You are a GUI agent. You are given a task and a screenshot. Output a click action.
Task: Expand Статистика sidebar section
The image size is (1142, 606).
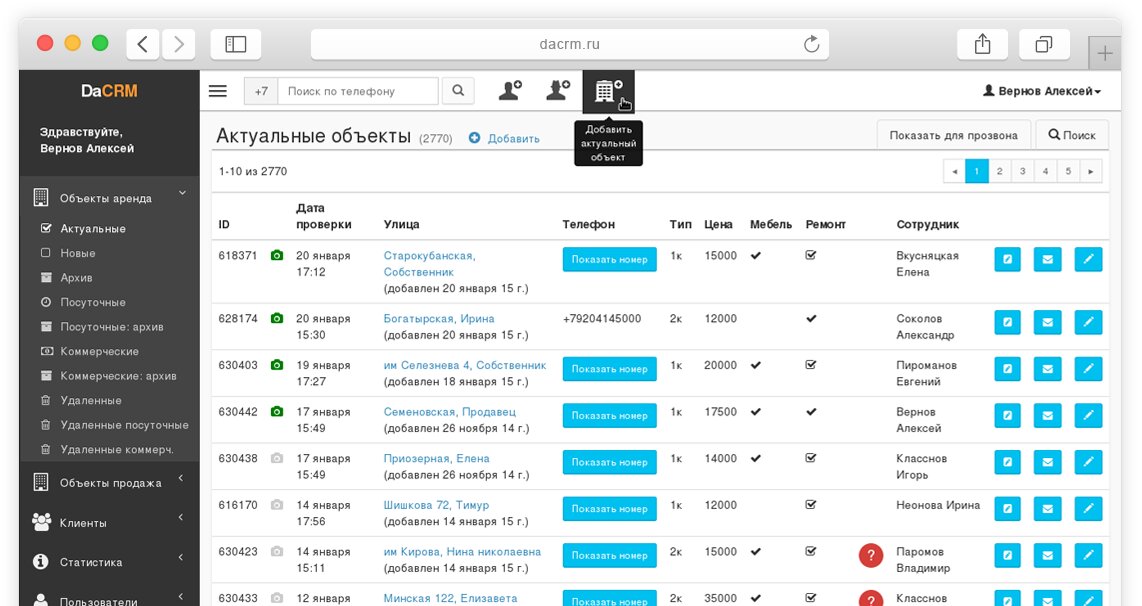[x=109, y=562]
